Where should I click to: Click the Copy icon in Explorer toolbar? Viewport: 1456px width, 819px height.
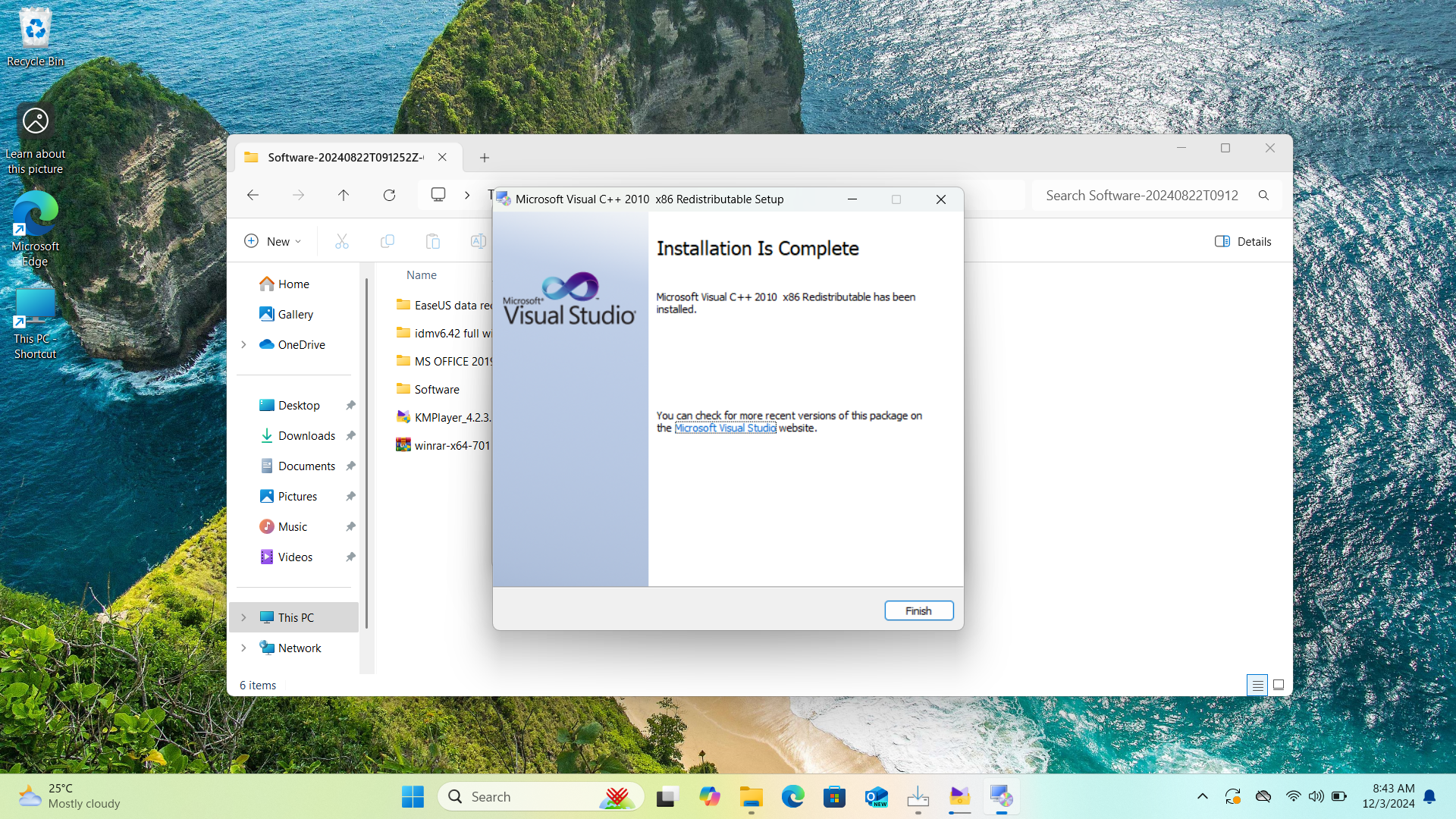click(x=388, y=241)
